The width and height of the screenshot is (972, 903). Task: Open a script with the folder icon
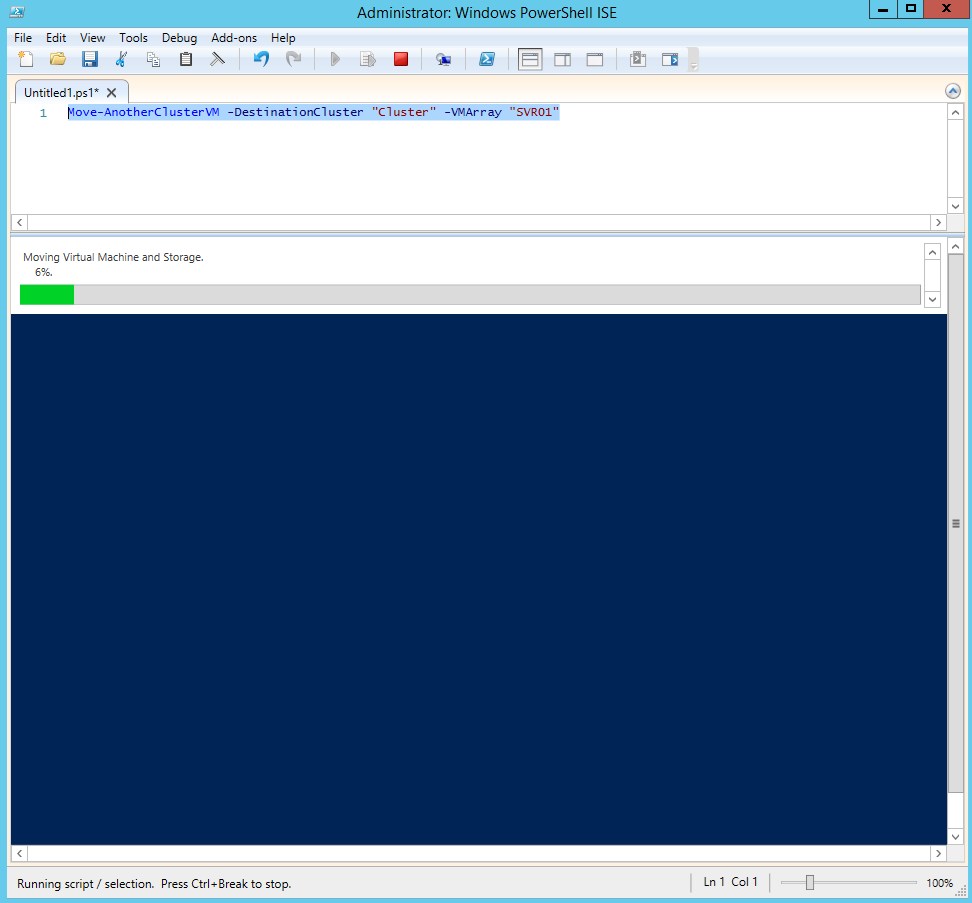(x=58, y=59)
